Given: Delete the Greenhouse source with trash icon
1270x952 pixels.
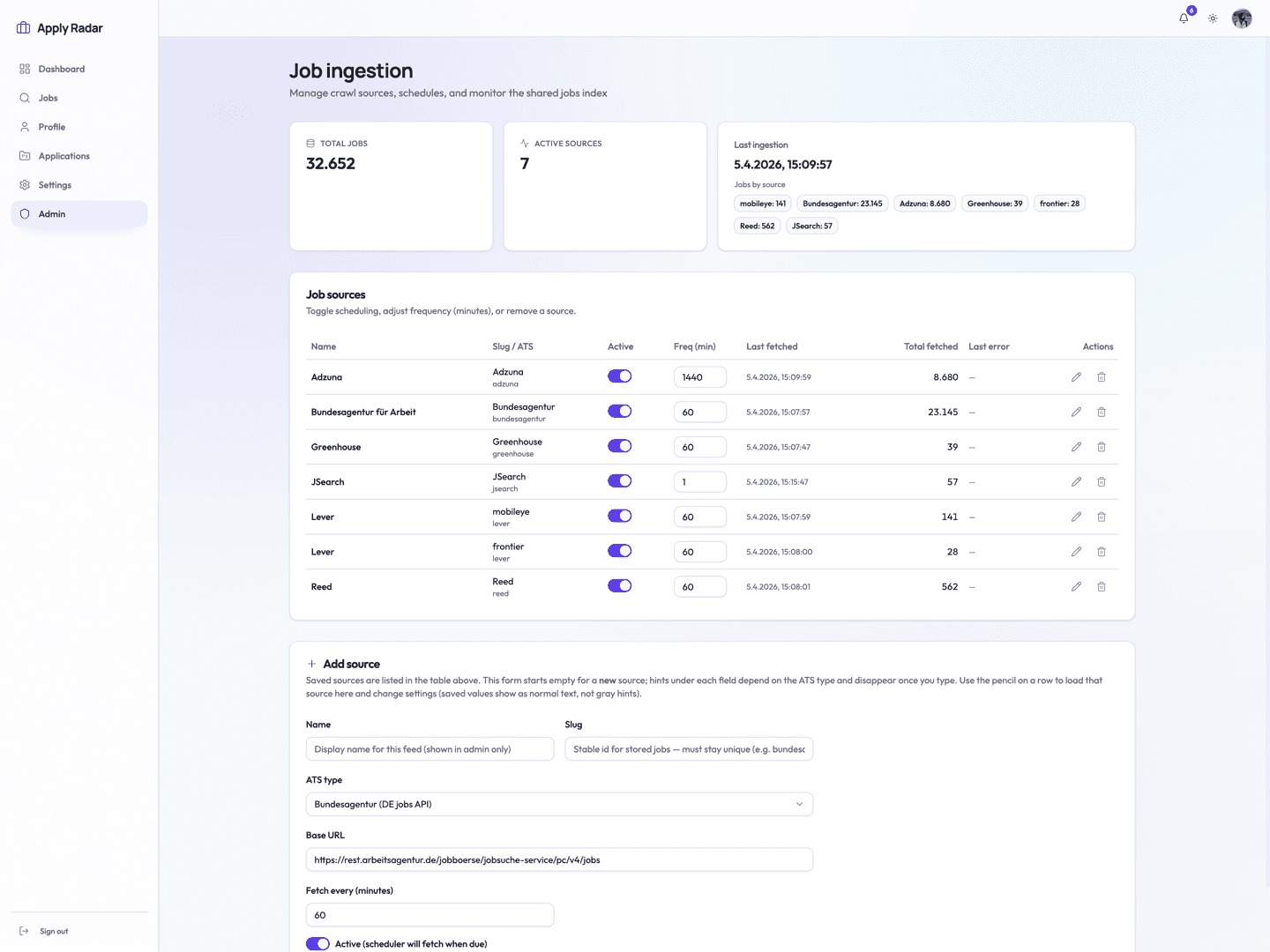Looking at the screenshot, I should point(1101,447).
